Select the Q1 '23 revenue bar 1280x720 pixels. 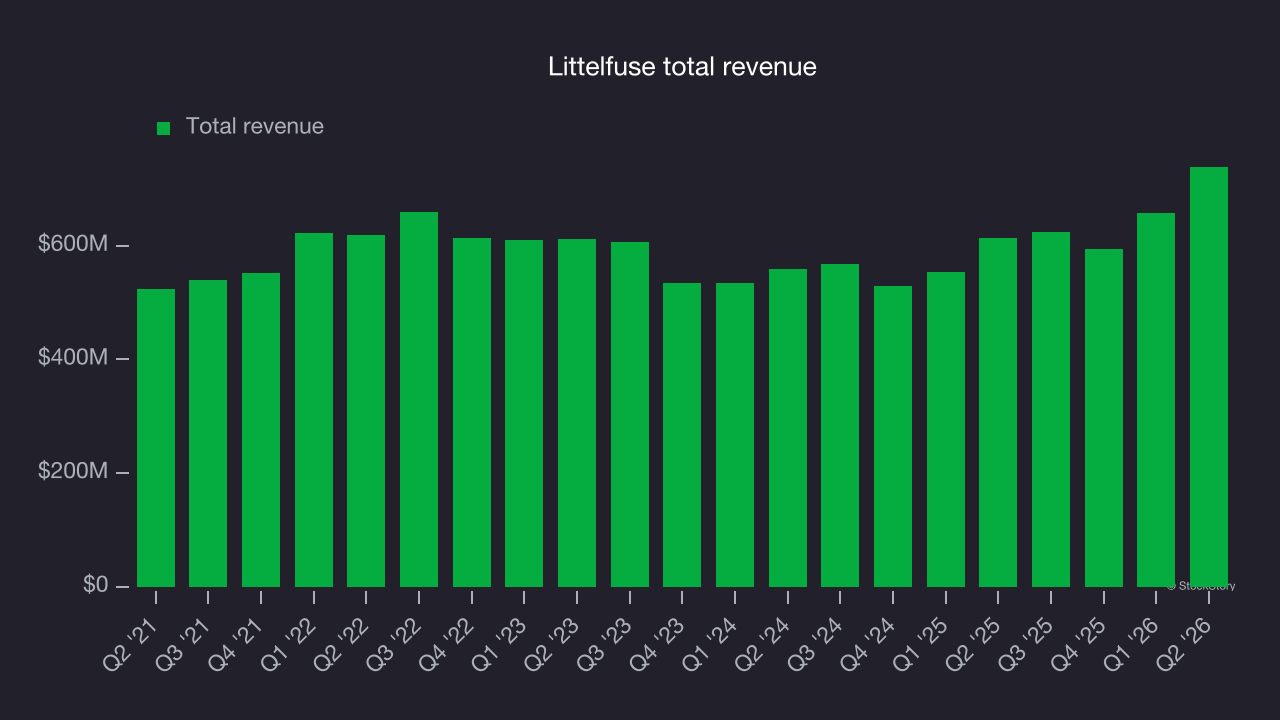pyautogui.click(x=524, y=413)
